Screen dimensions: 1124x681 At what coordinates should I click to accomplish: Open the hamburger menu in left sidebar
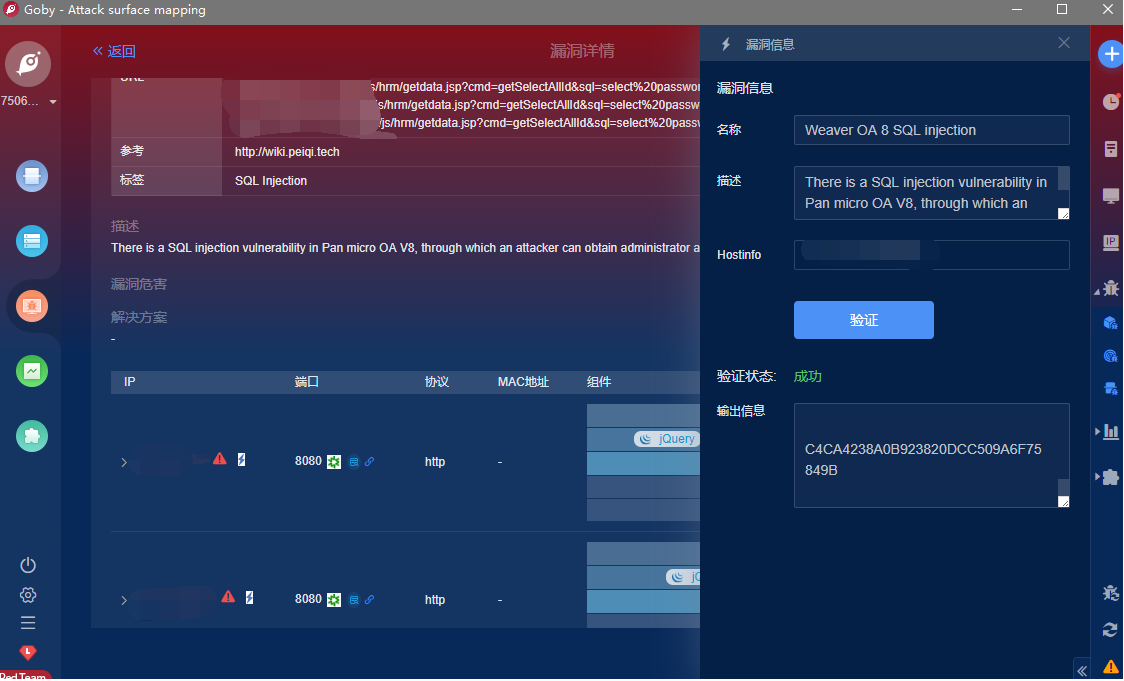(28, 623)
